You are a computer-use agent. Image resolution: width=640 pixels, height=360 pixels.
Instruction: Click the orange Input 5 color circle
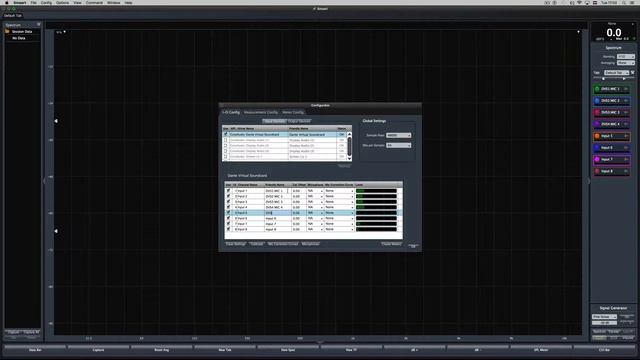[597, 136]
